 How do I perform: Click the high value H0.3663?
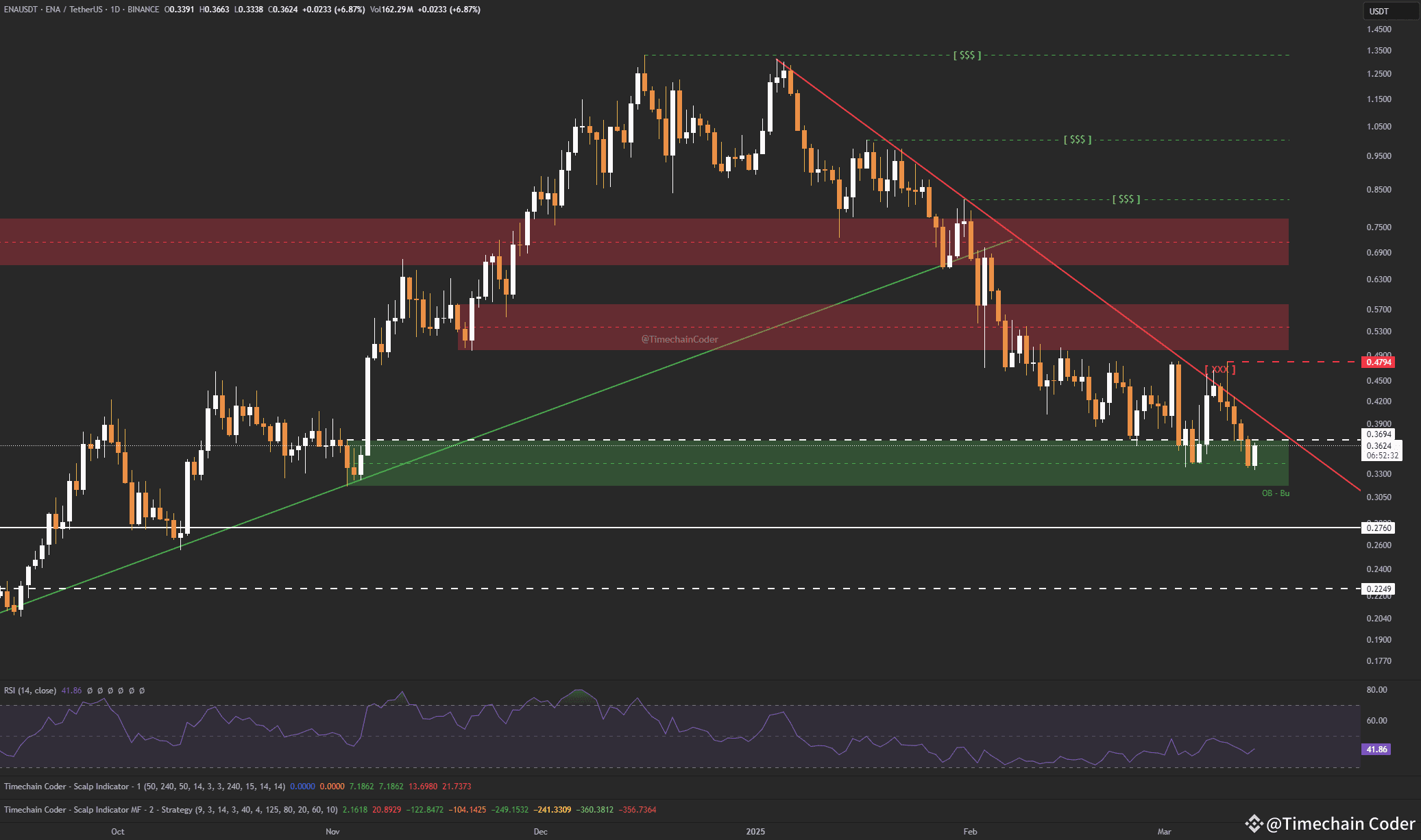(x=214, y=10)
